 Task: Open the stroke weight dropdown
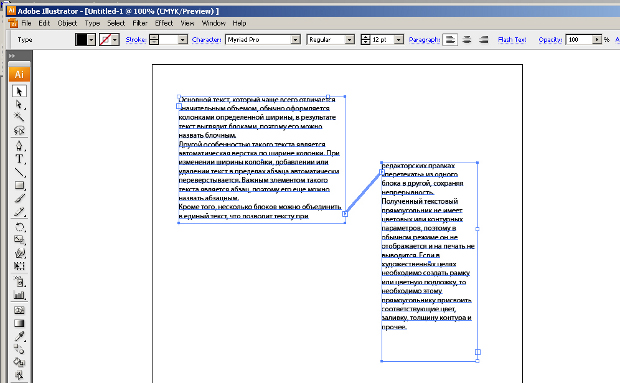click(182, 40)
